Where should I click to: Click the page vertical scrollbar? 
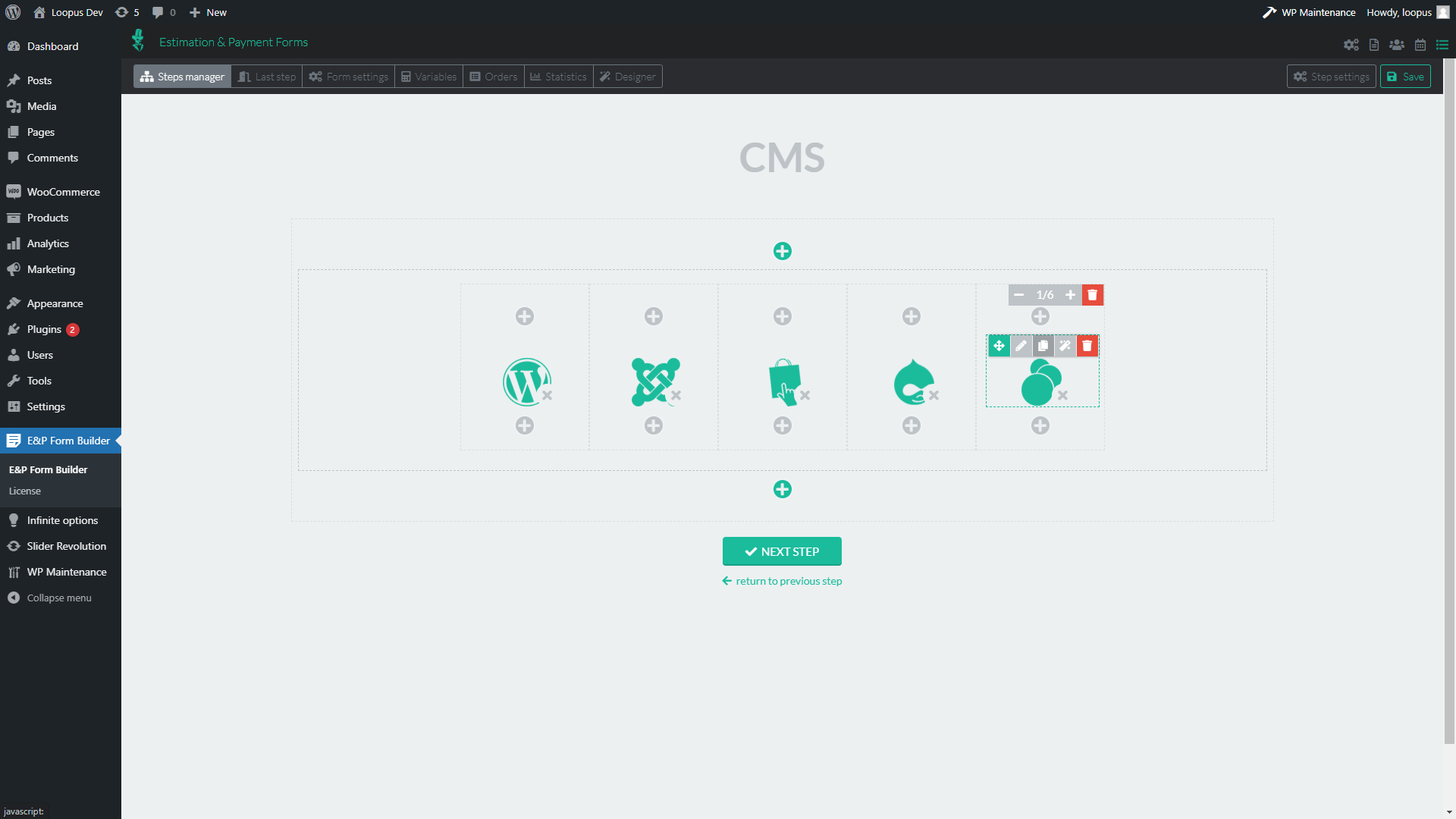1449,402
